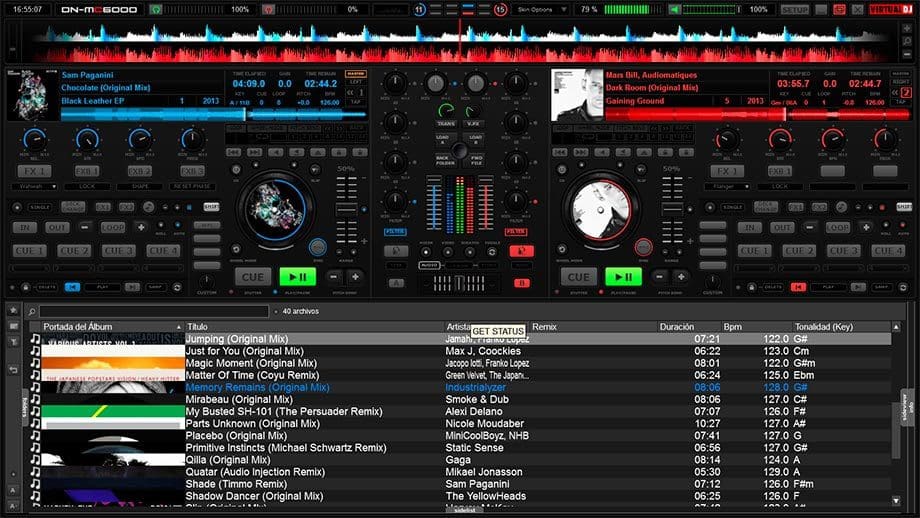920x518 pixels.
Task: Click the right deck's red track progress bar
Action: tap(757, 114)
